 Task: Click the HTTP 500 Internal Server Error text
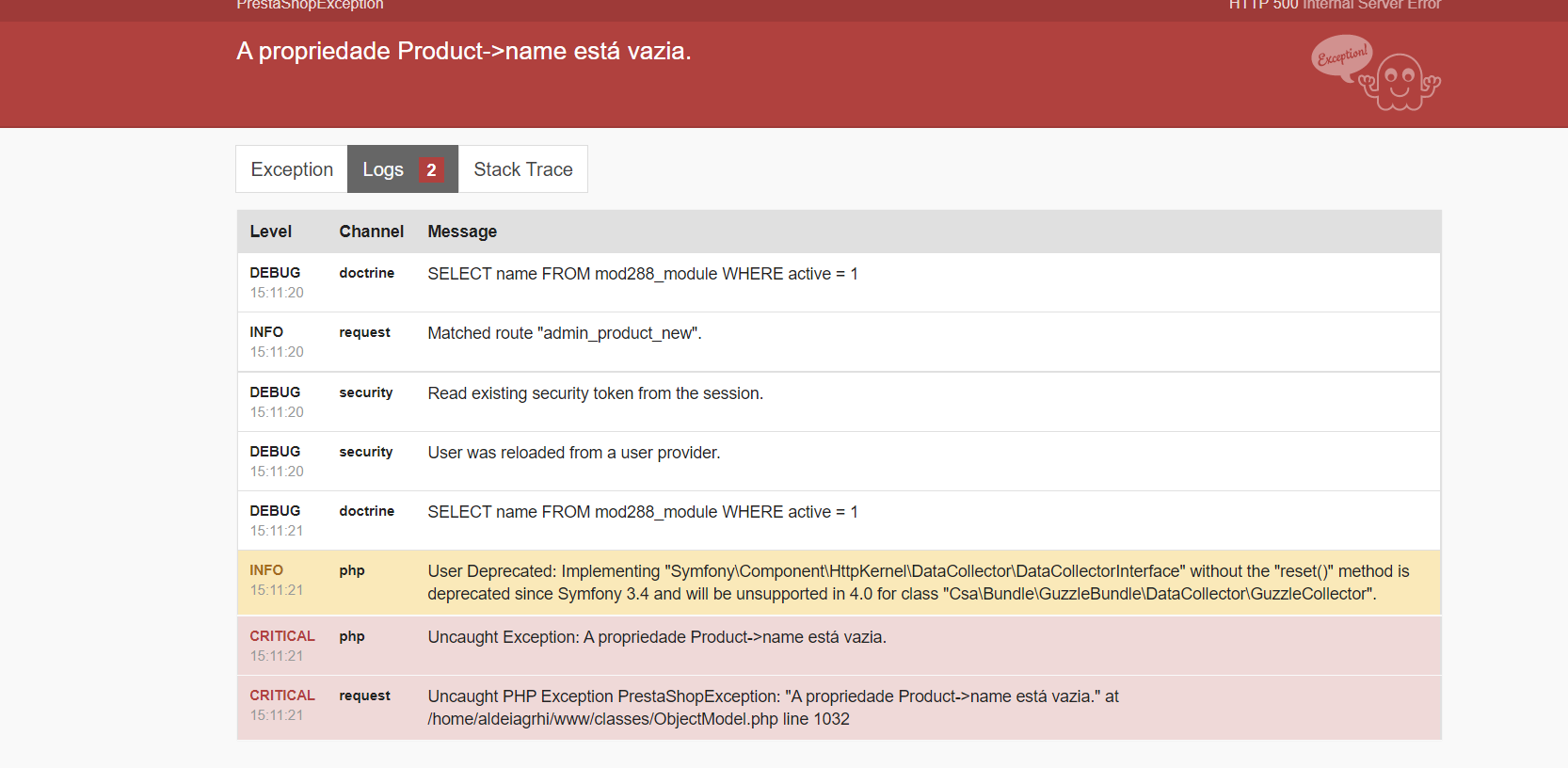tap(1334, 6)
